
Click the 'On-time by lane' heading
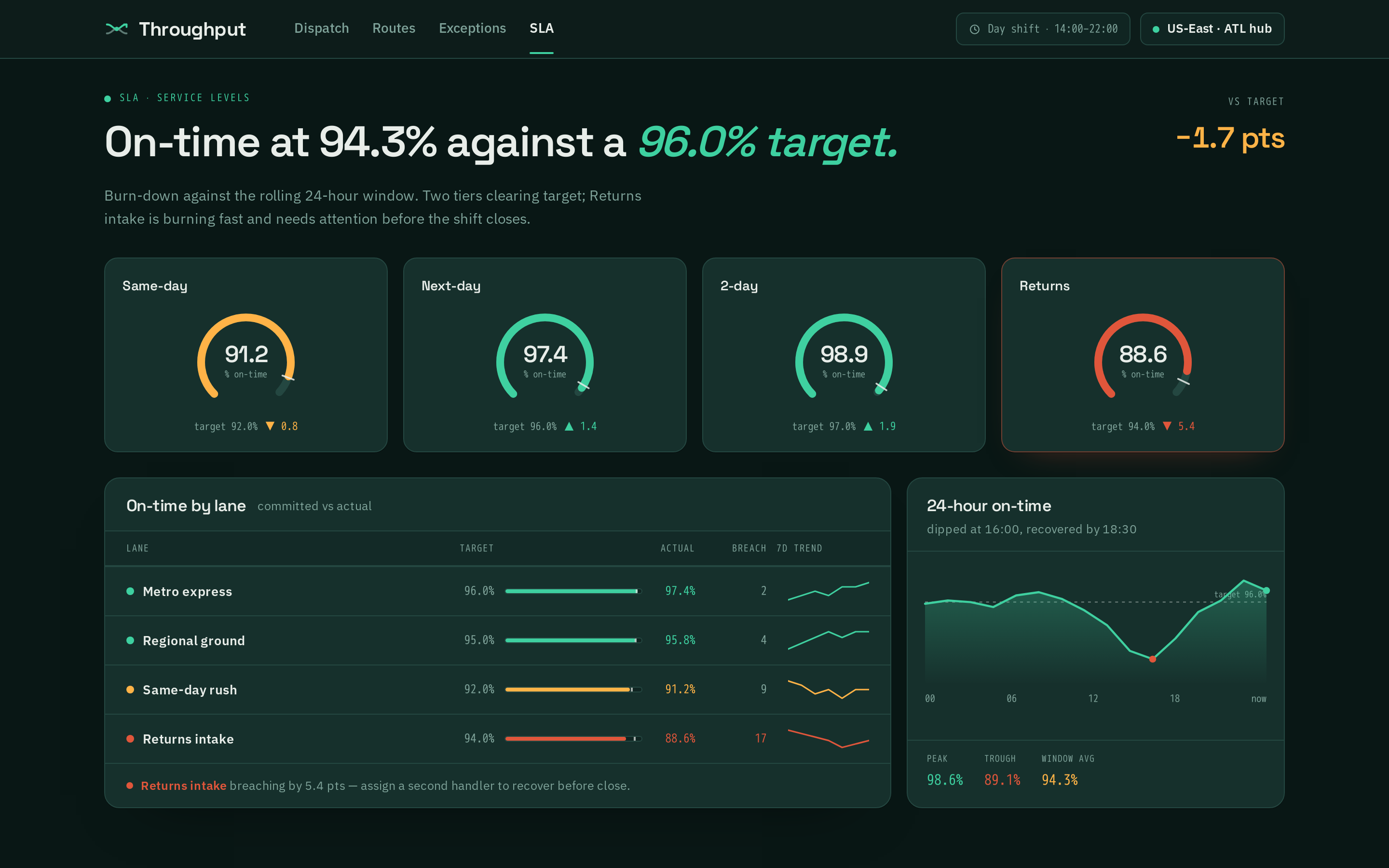coord(186,506)
